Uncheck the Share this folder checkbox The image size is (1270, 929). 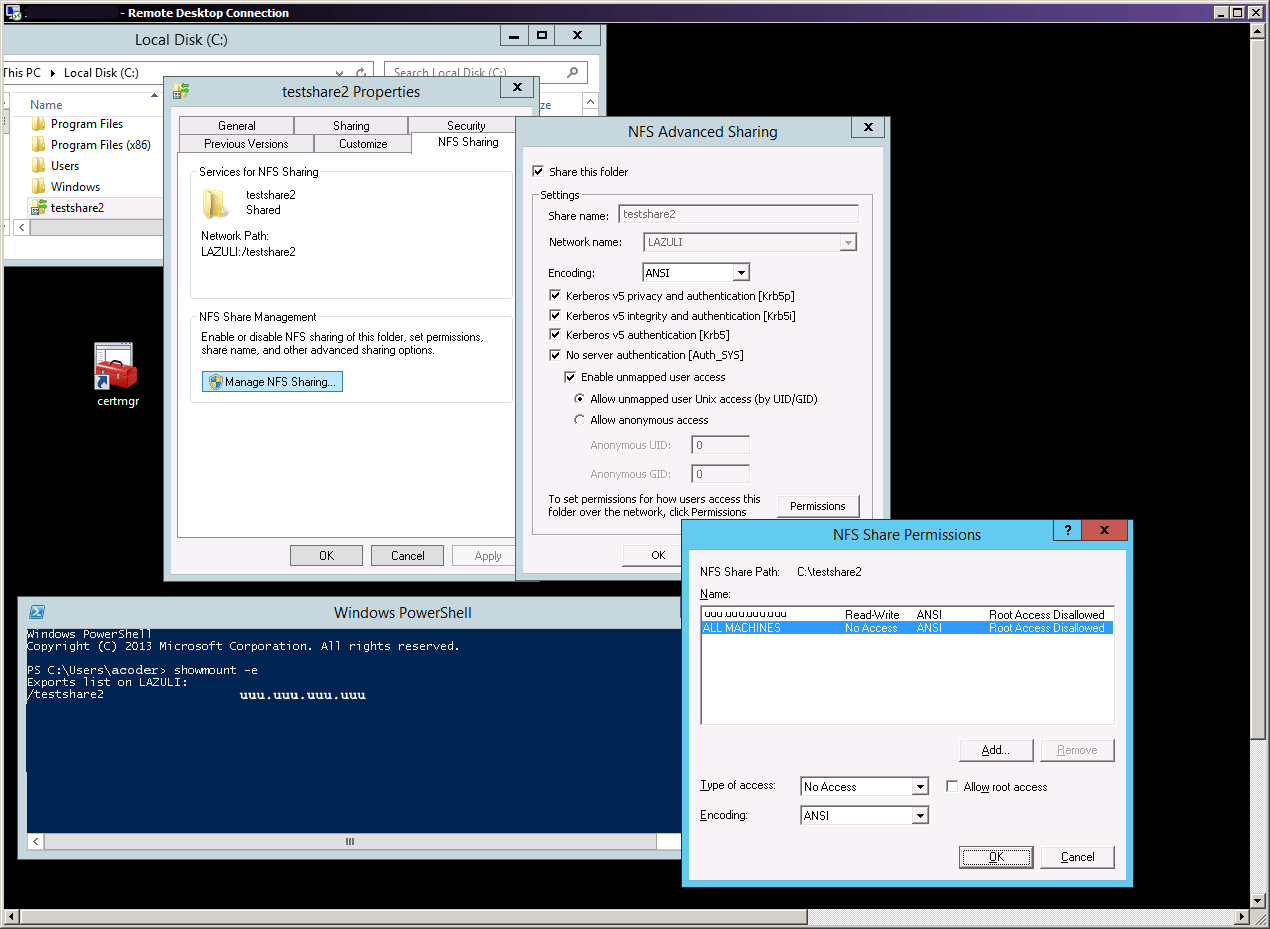click(x=539, y=172)
